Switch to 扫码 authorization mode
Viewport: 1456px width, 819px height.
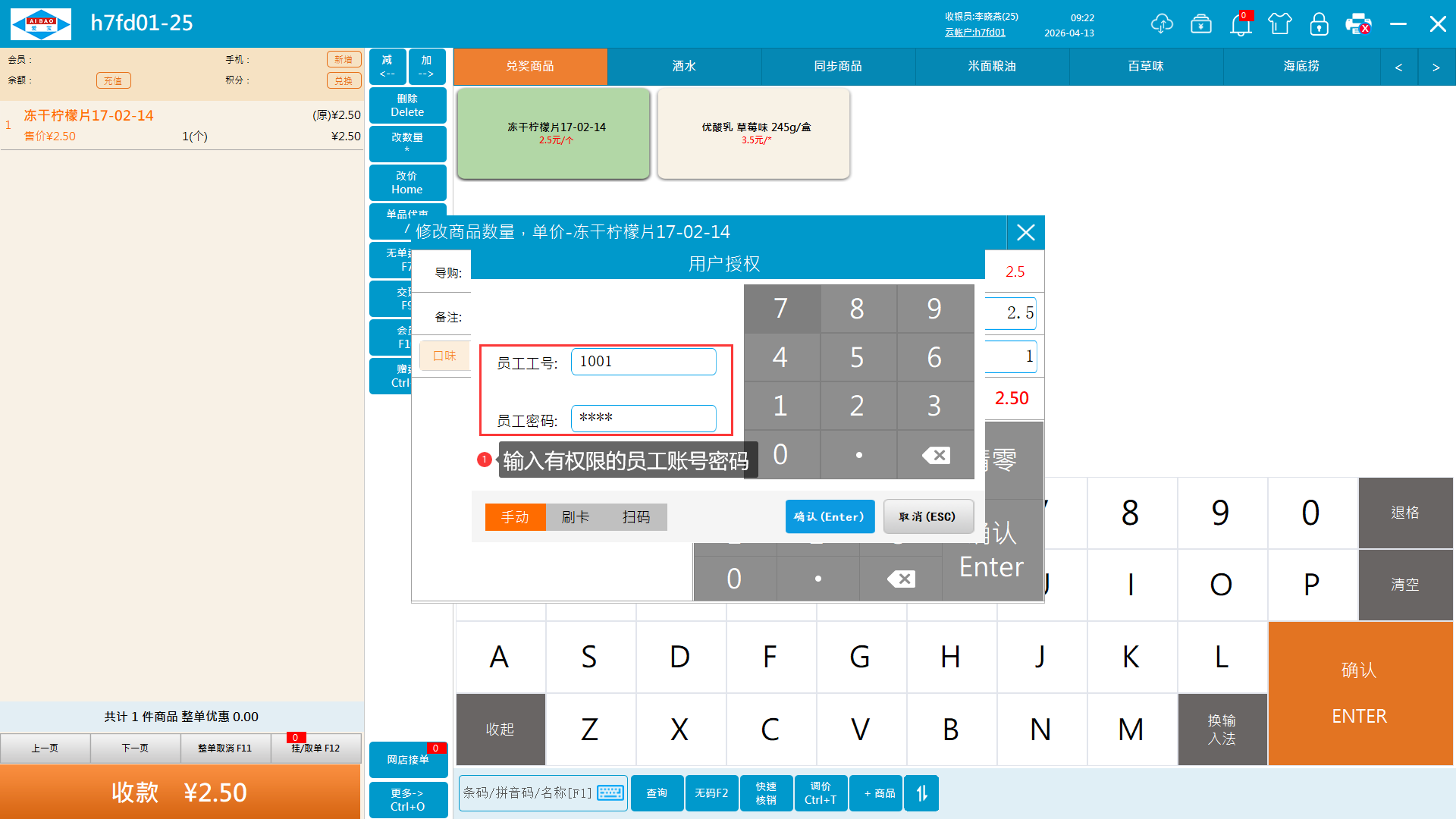pyautogui.click(x=636, y=517)
